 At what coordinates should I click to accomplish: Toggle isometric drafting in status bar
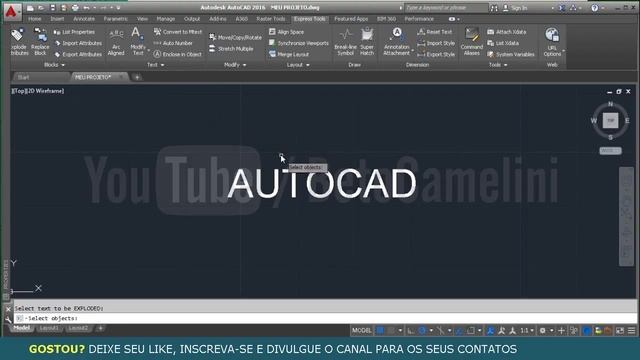click(x=440, y=331)
